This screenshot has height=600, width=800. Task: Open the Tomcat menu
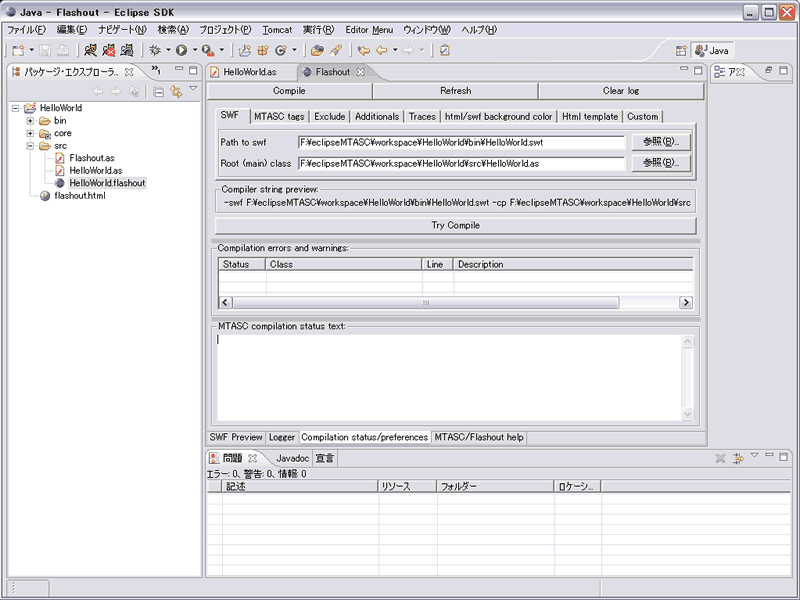point(277,30)
